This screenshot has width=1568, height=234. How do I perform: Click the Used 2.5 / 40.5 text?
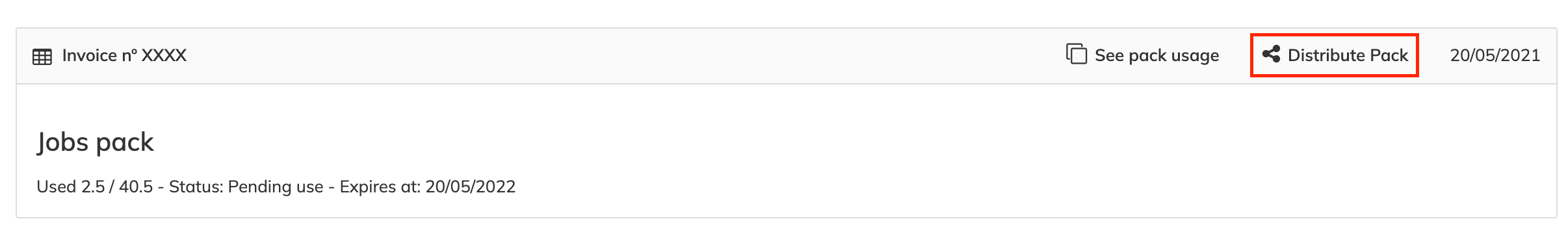pyautogui.click(x=94, y=187)
